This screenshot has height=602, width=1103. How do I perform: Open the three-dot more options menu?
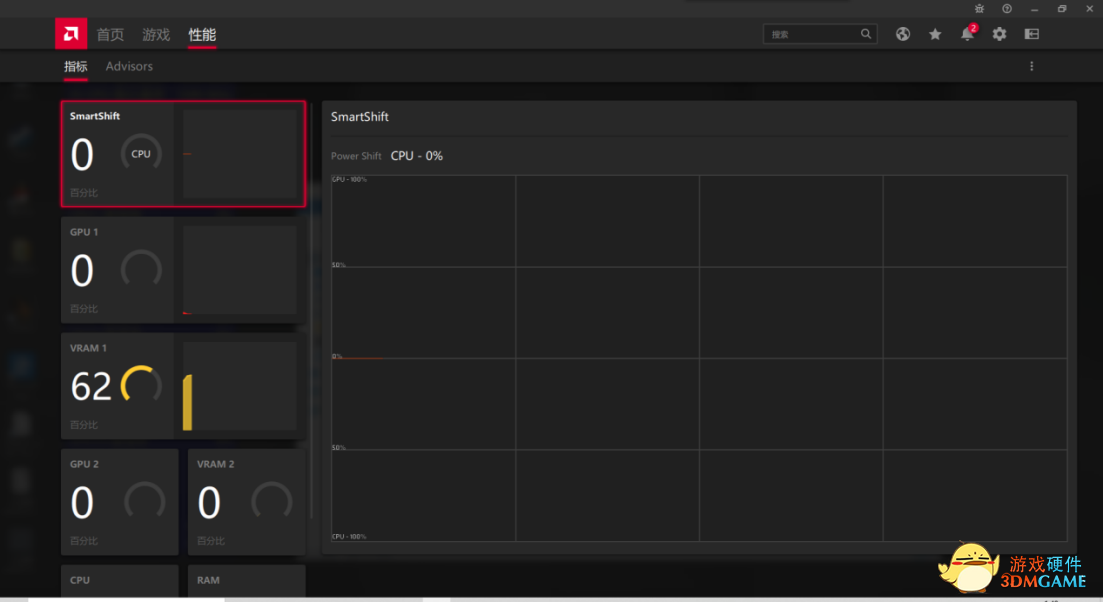tap(1032, 66)
